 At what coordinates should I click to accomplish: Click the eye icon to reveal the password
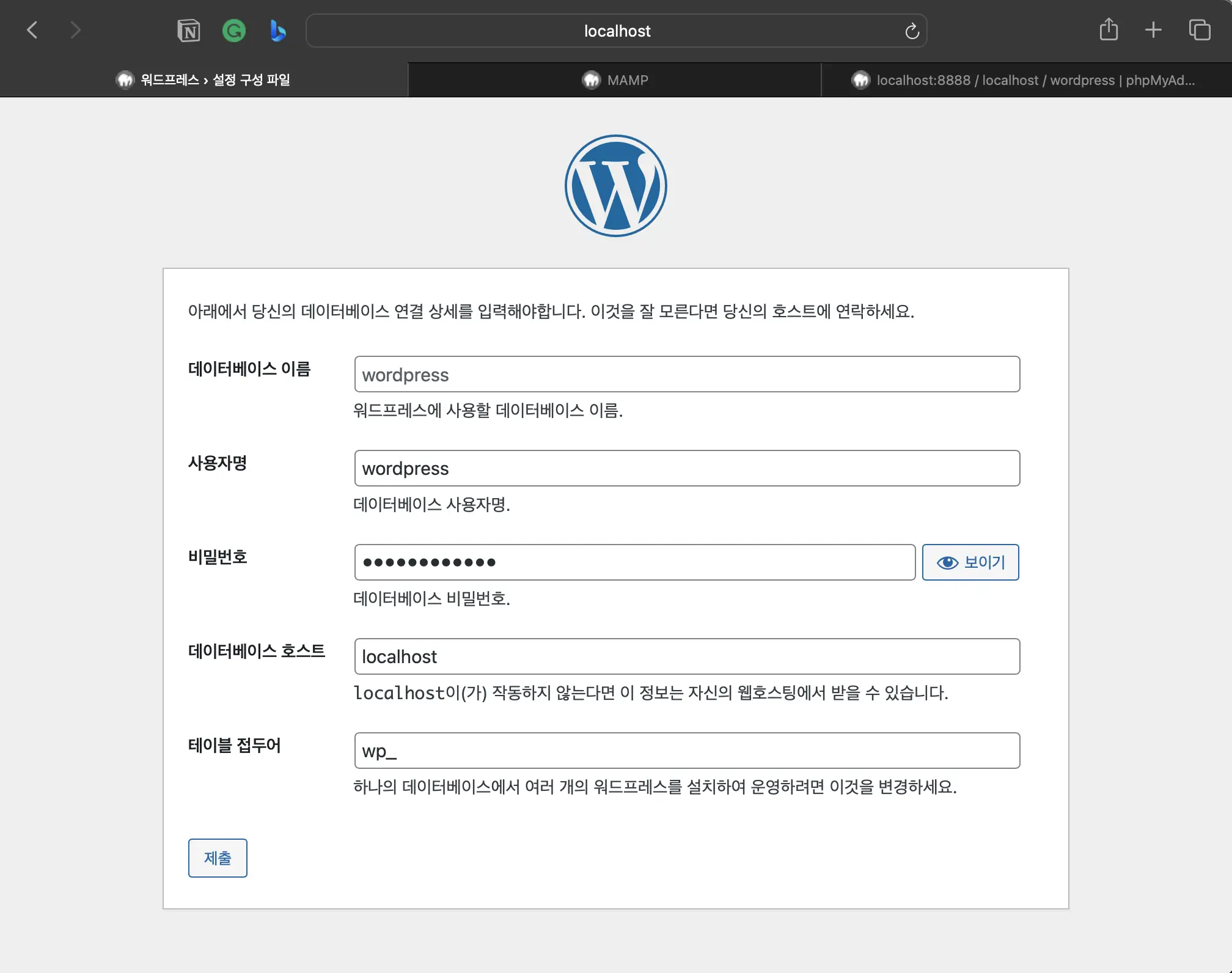tap(947, 562)
